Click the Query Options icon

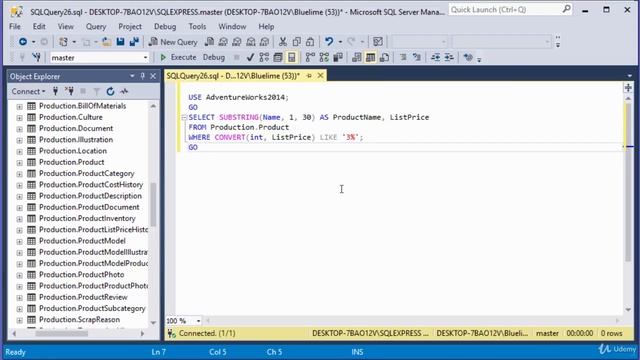click(278, 58)
